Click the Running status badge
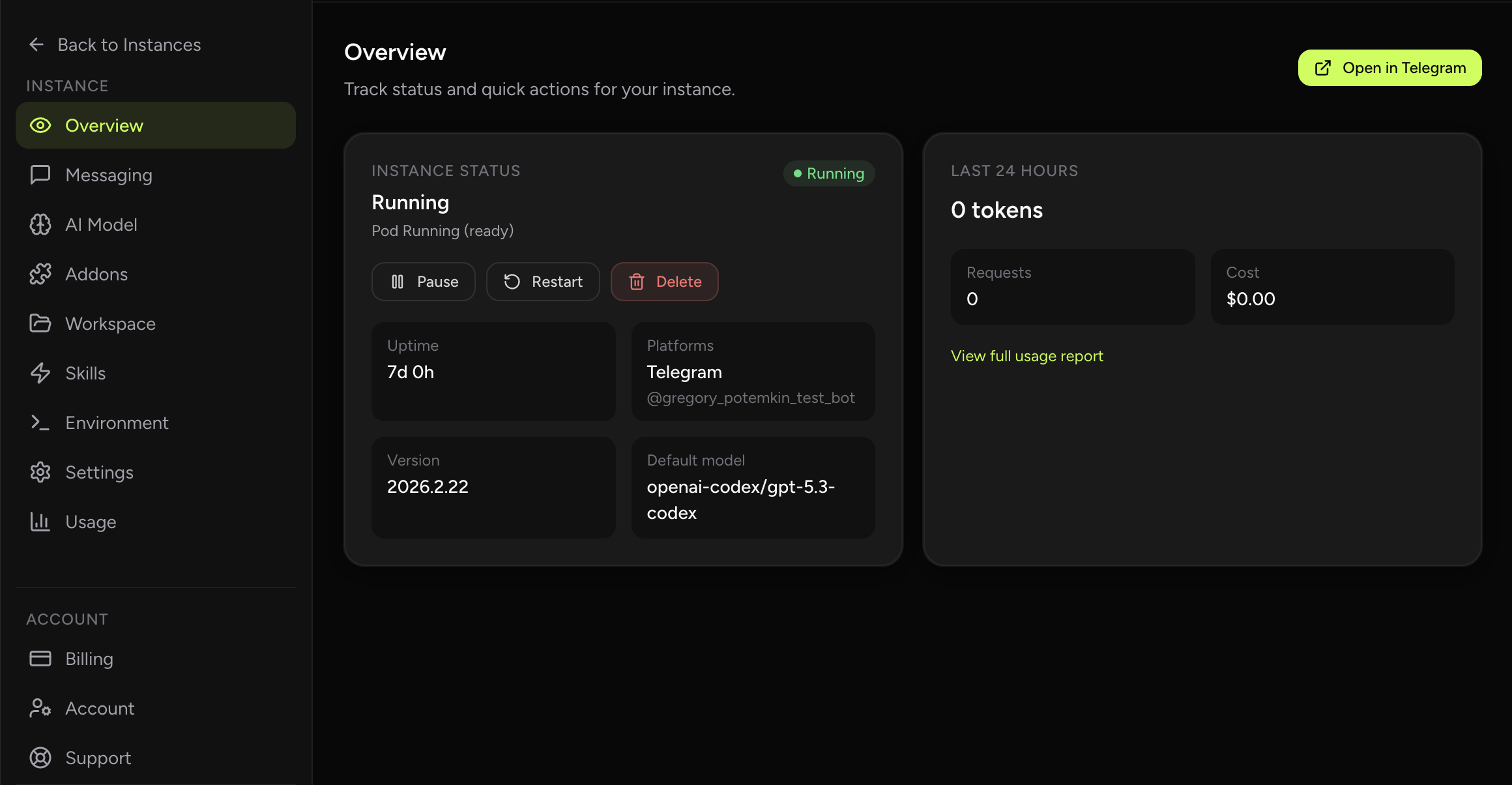The image size is (1512, 785). pyautogui.click(x=828, y=173)
